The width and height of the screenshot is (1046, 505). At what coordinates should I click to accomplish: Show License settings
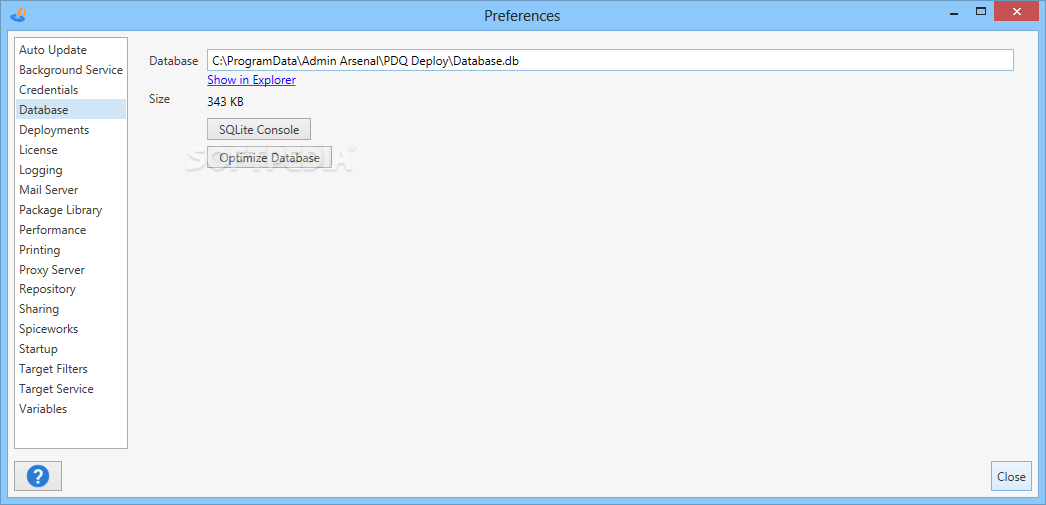71,150
